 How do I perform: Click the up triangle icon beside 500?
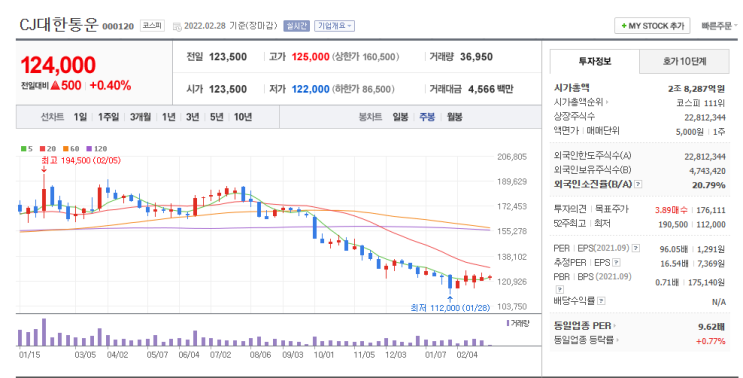click(55, 86)
